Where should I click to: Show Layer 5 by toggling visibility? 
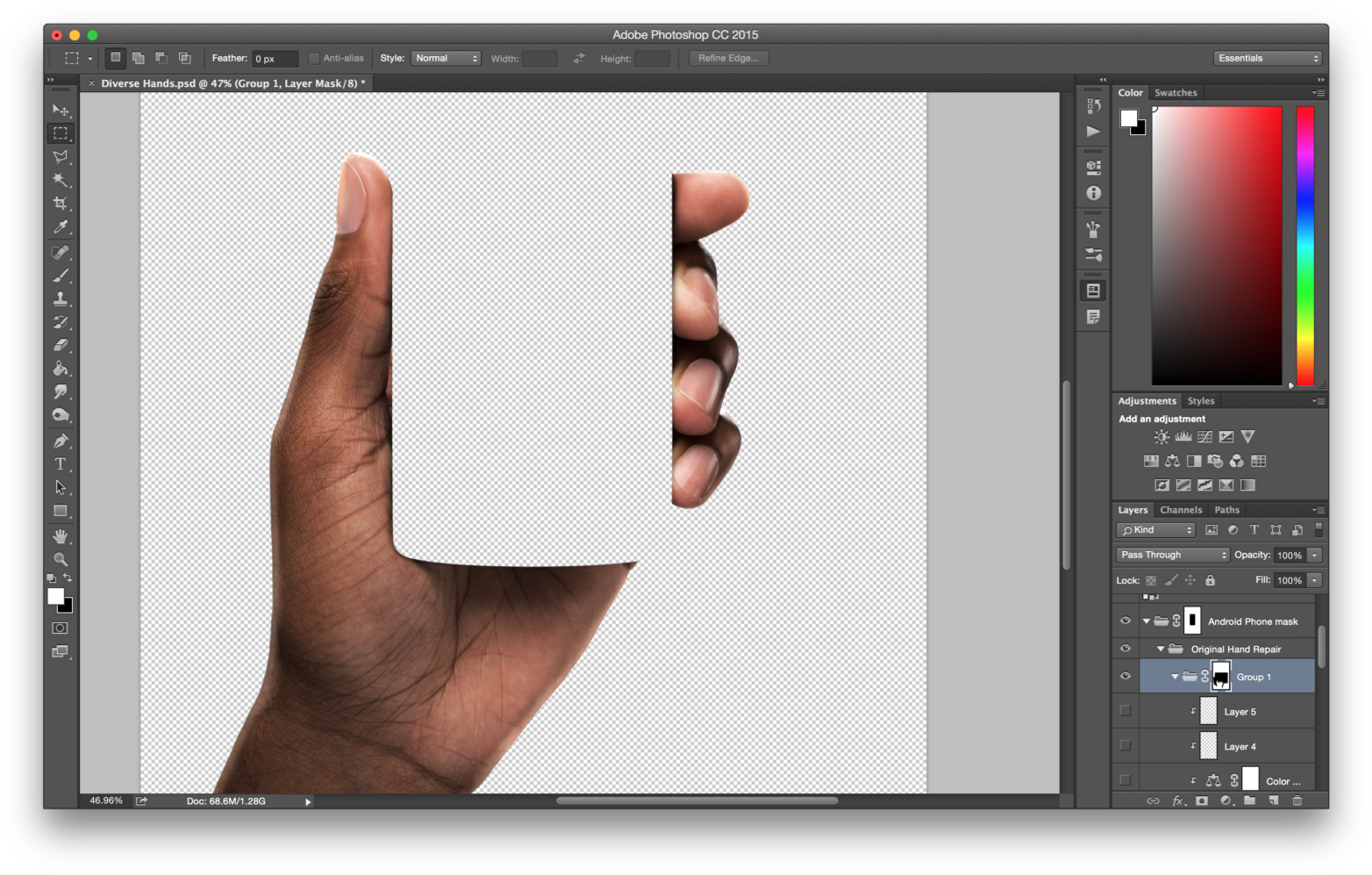pos(1125,711)
